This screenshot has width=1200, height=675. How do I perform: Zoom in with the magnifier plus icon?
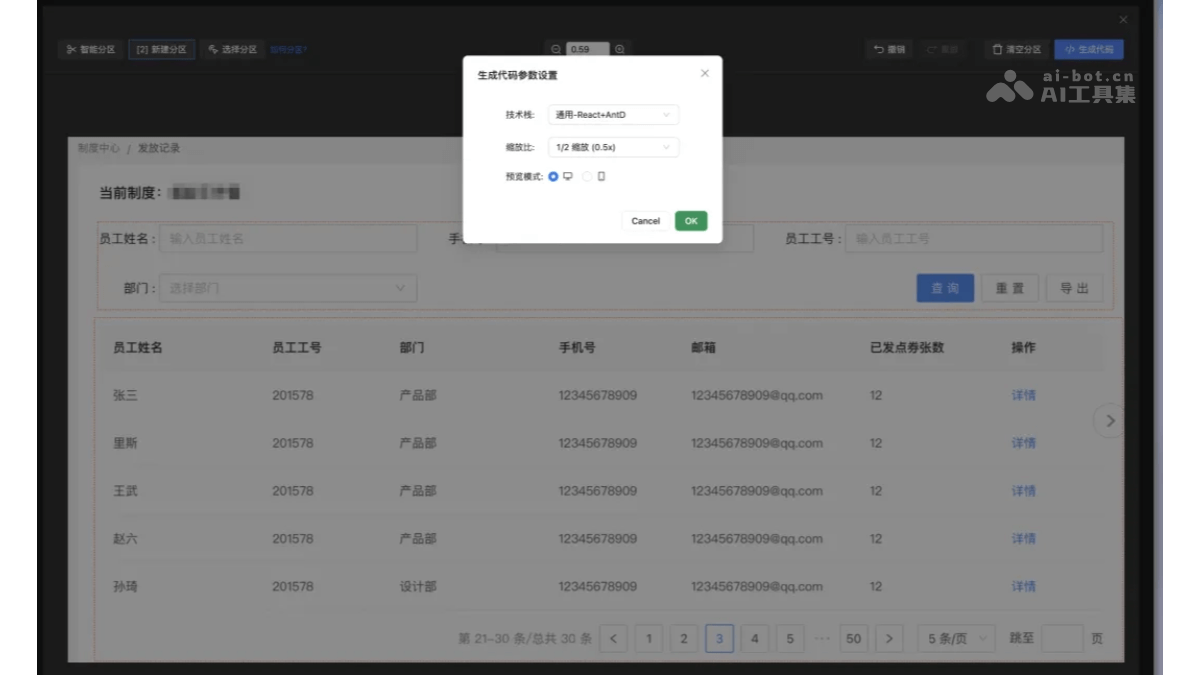(x=621, y=46)
